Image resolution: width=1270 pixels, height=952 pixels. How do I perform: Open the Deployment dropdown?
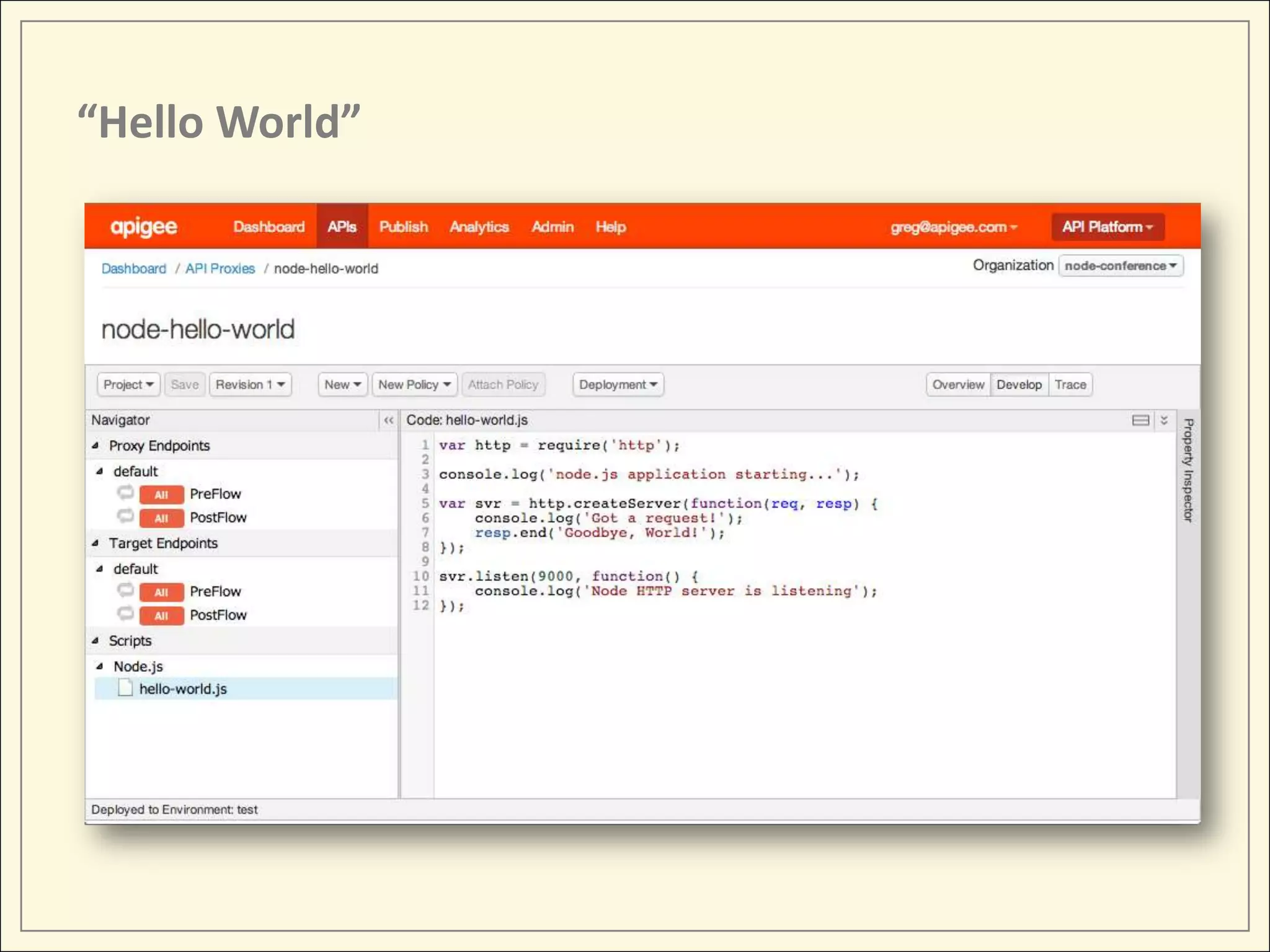tap(618, 384)
